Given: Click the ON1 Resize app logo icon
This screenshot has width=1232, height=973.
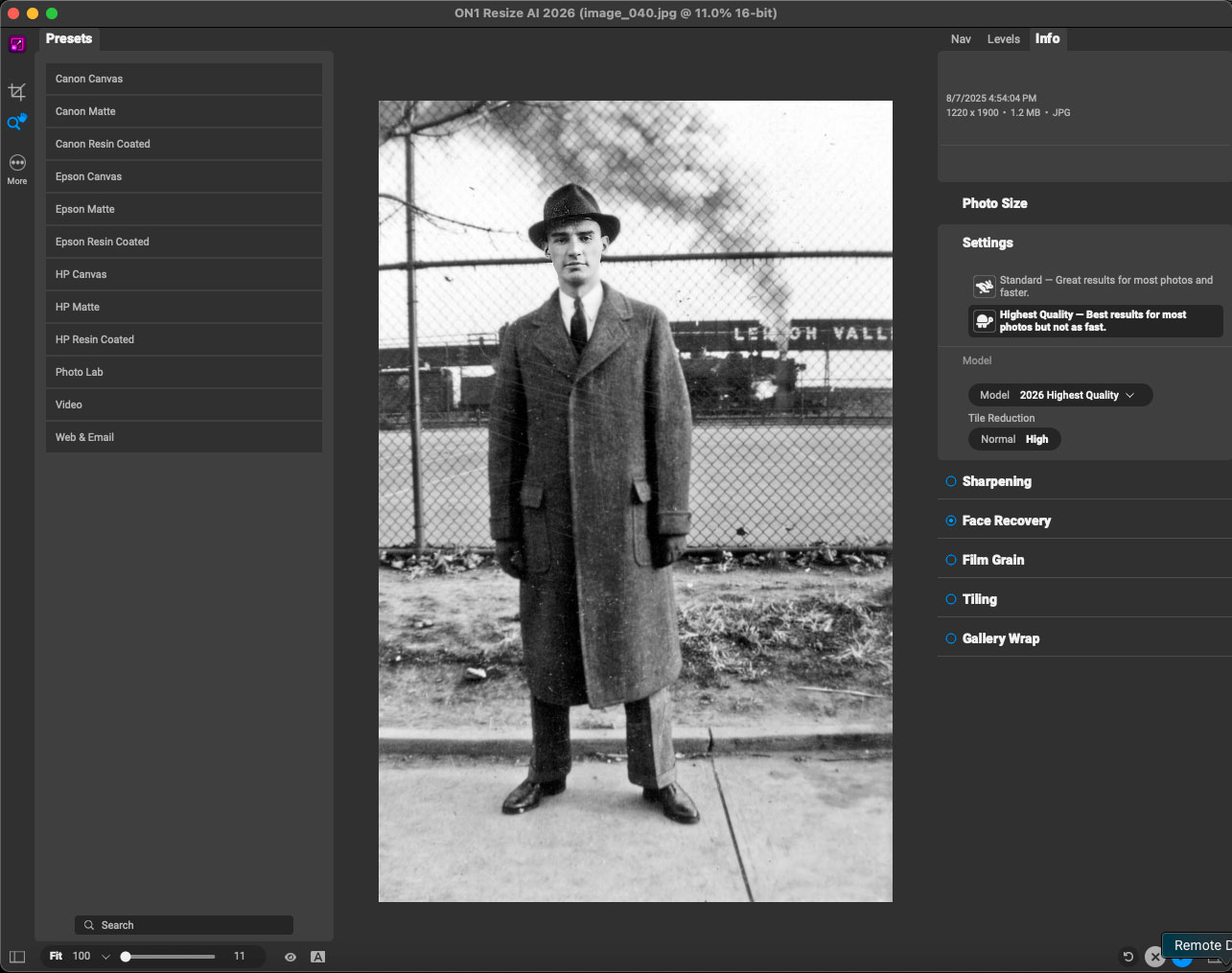Looking at the screenshot, I should (17, 44).
